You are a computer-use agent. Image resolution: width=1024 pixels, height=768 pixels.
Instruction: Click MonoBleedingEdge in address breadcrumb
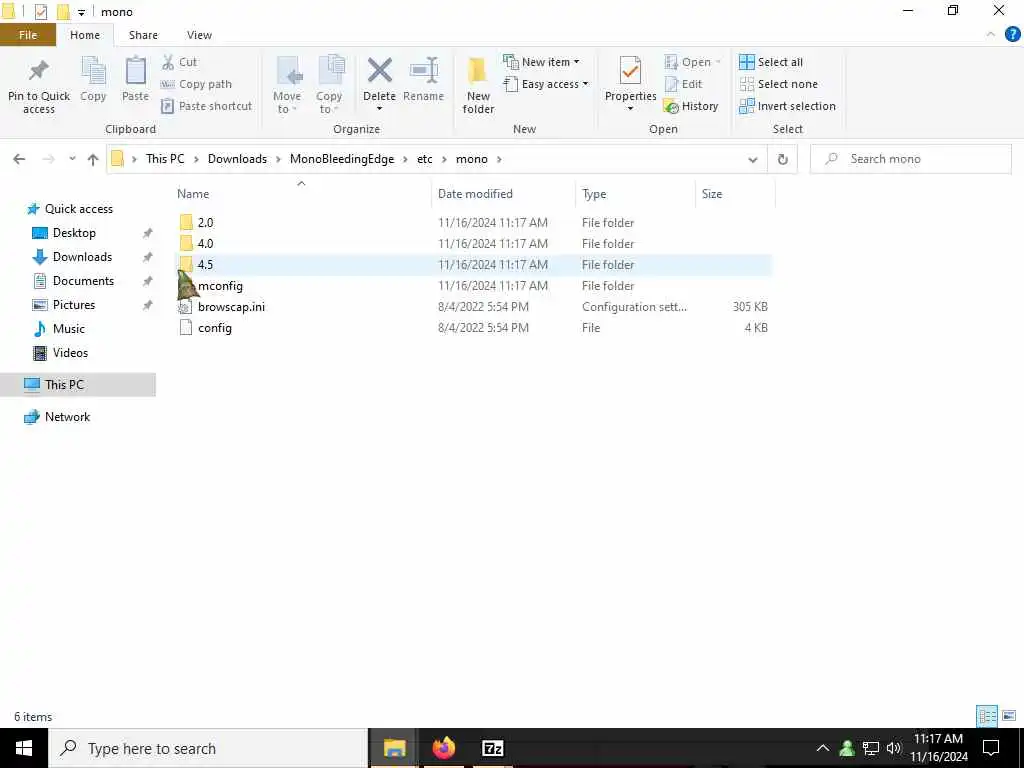[342, 159]
